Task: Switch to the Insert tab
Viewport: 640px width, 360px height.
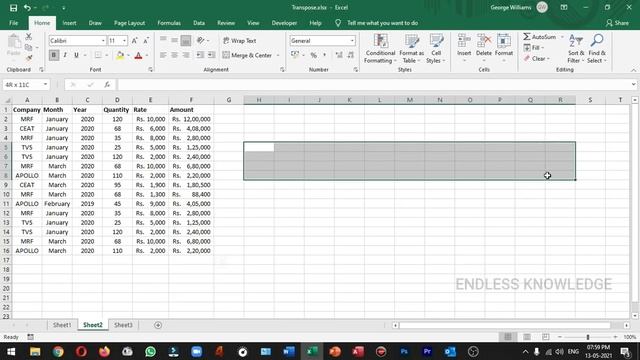Action: point(69,23)
